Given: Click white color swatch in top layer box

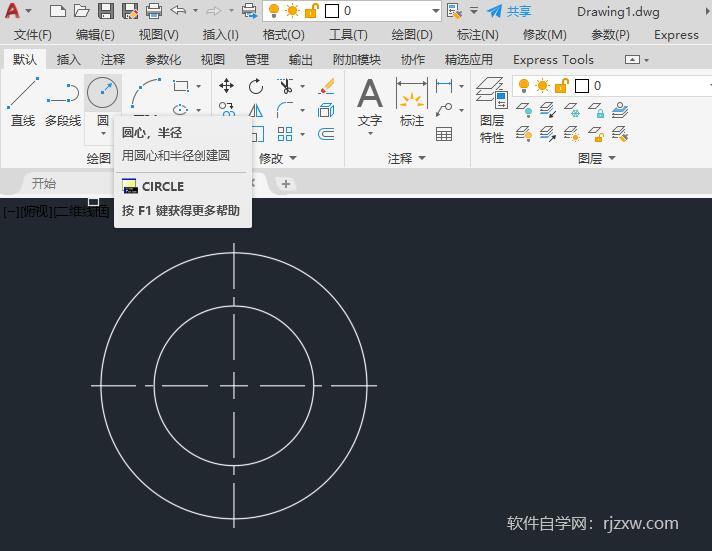Looking at the screenshot, I should tap(332, 10).
